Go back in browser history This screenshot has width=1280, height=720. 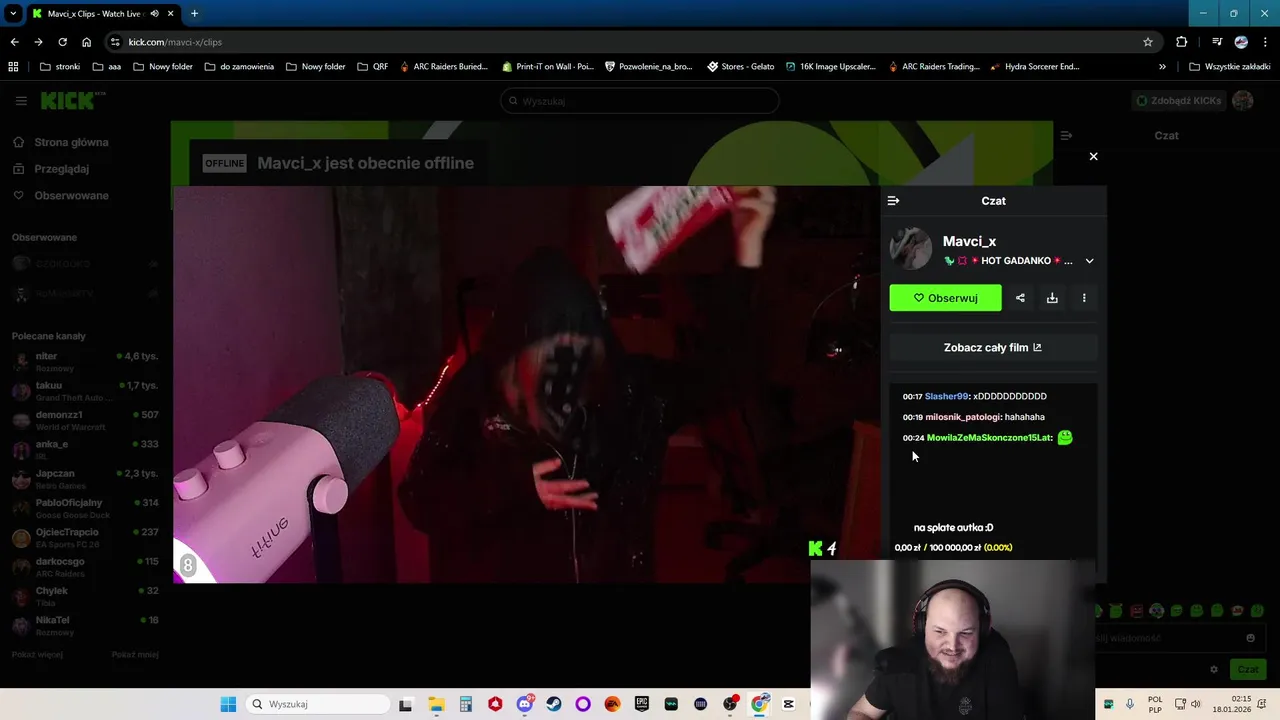[x=14, y=42]
